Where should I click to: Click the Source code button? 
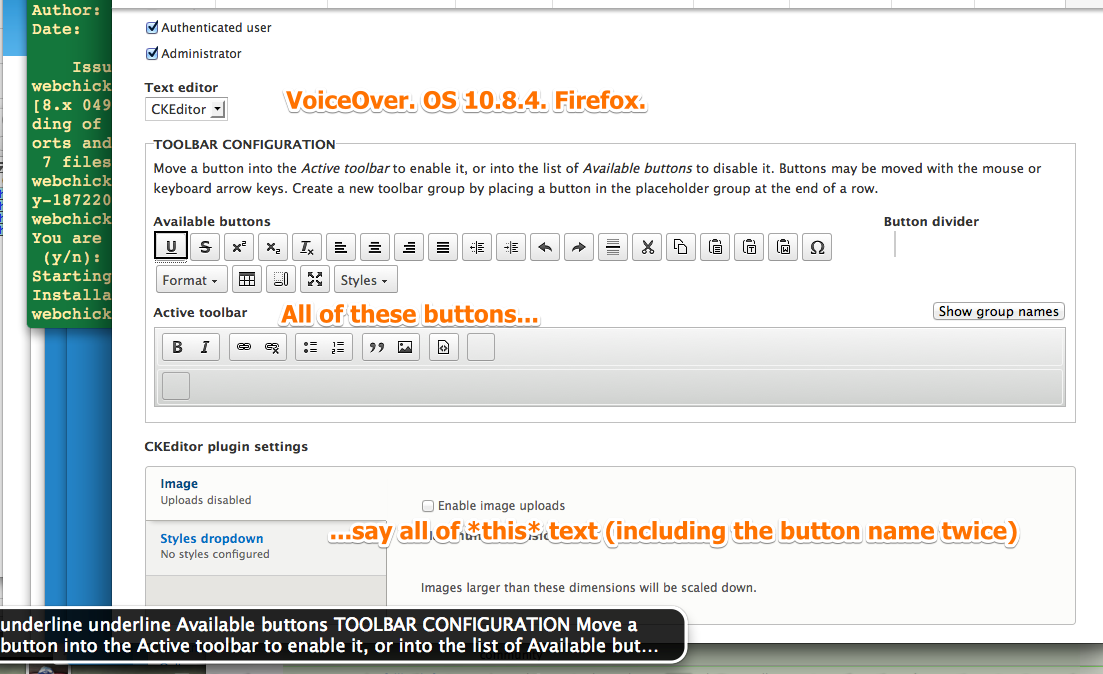(x=444, y=347)
